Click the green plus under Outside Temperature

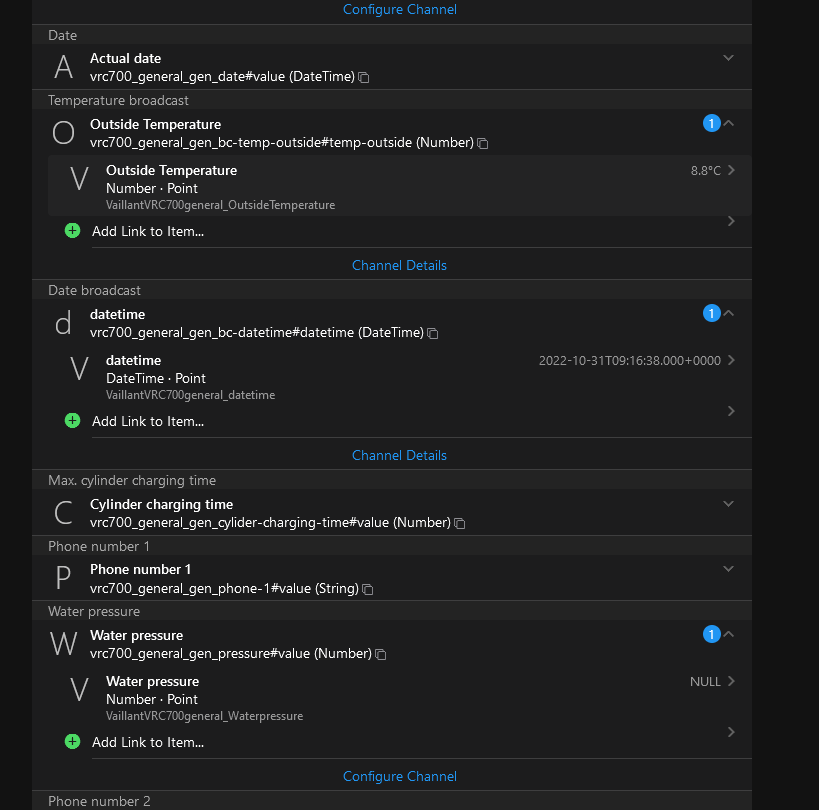point(72,230)
